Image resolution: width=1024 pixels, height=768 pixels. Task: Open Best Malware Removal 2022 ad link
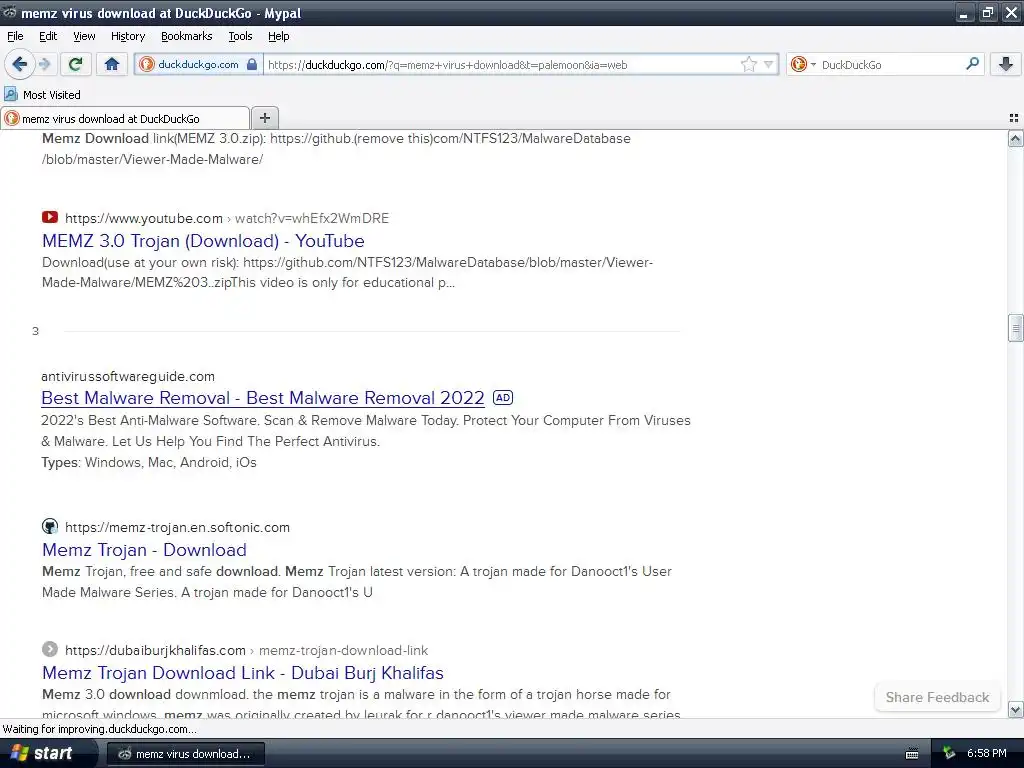click(263, 398)
